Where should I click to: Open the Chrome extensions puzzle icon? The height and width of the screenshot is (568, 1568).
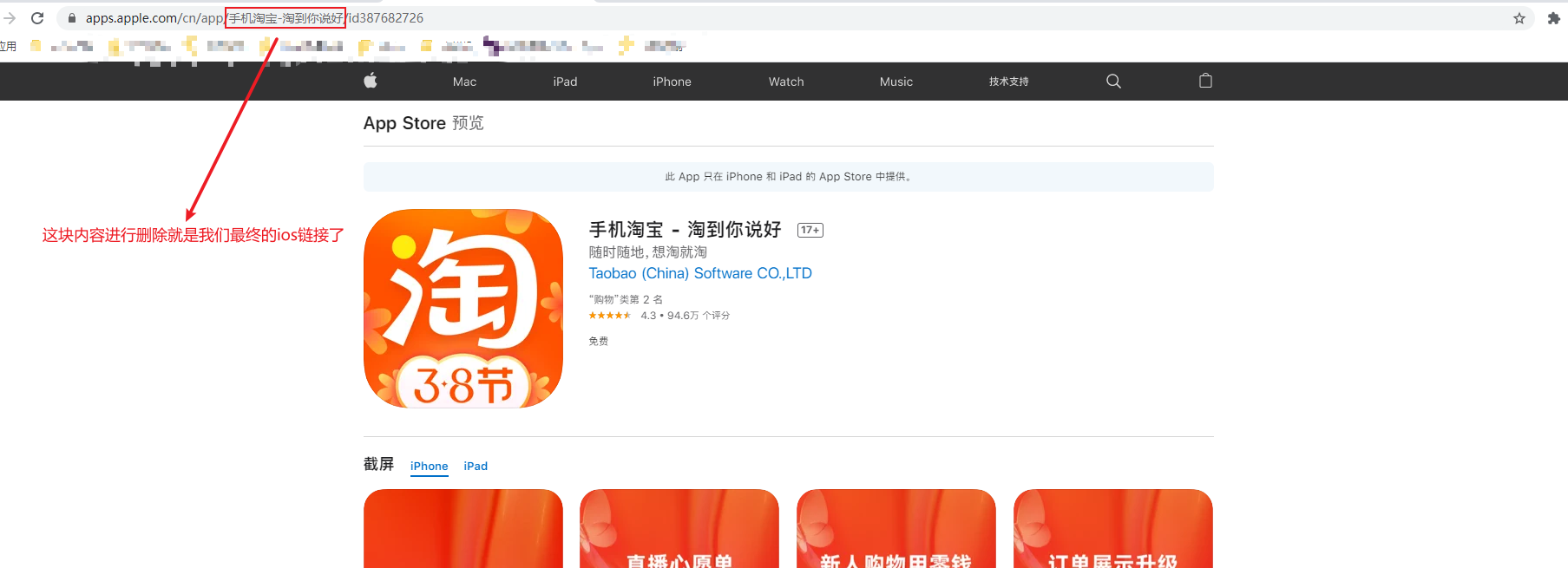pos(1553,18)
